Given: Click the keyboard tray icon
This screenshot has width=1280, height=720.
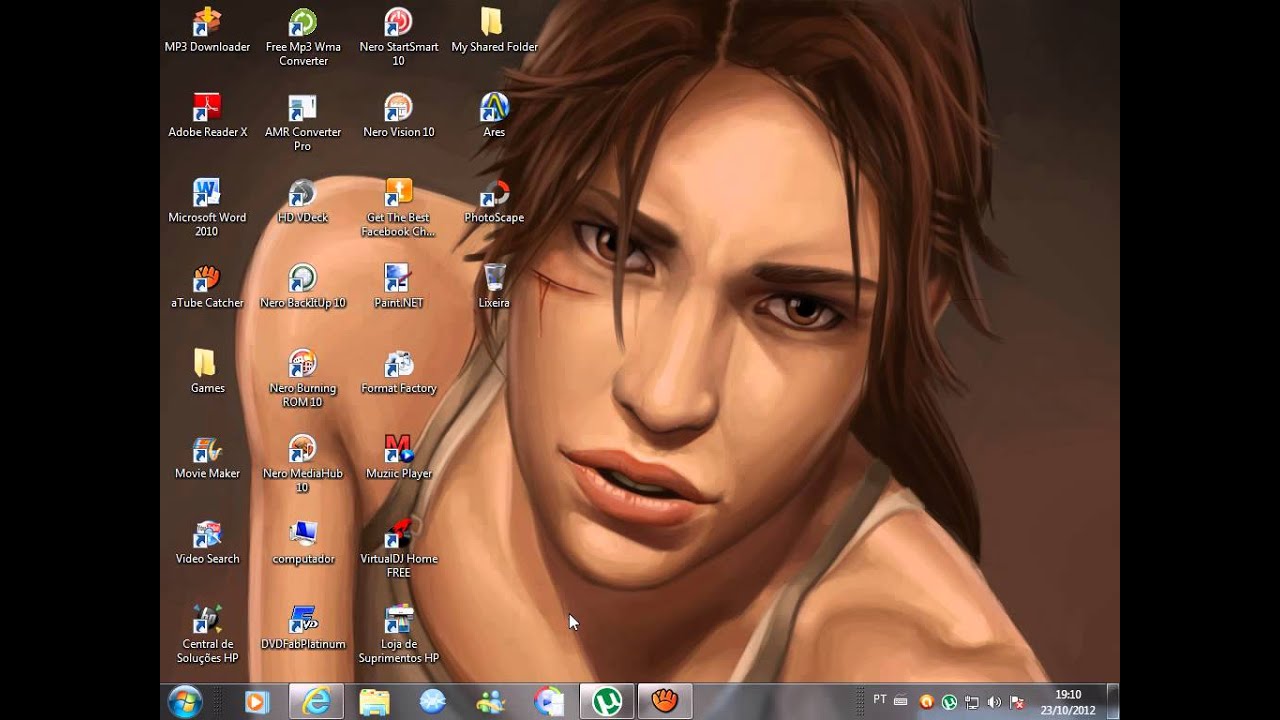Looking at the screenshot, I should tap(901, 701).
